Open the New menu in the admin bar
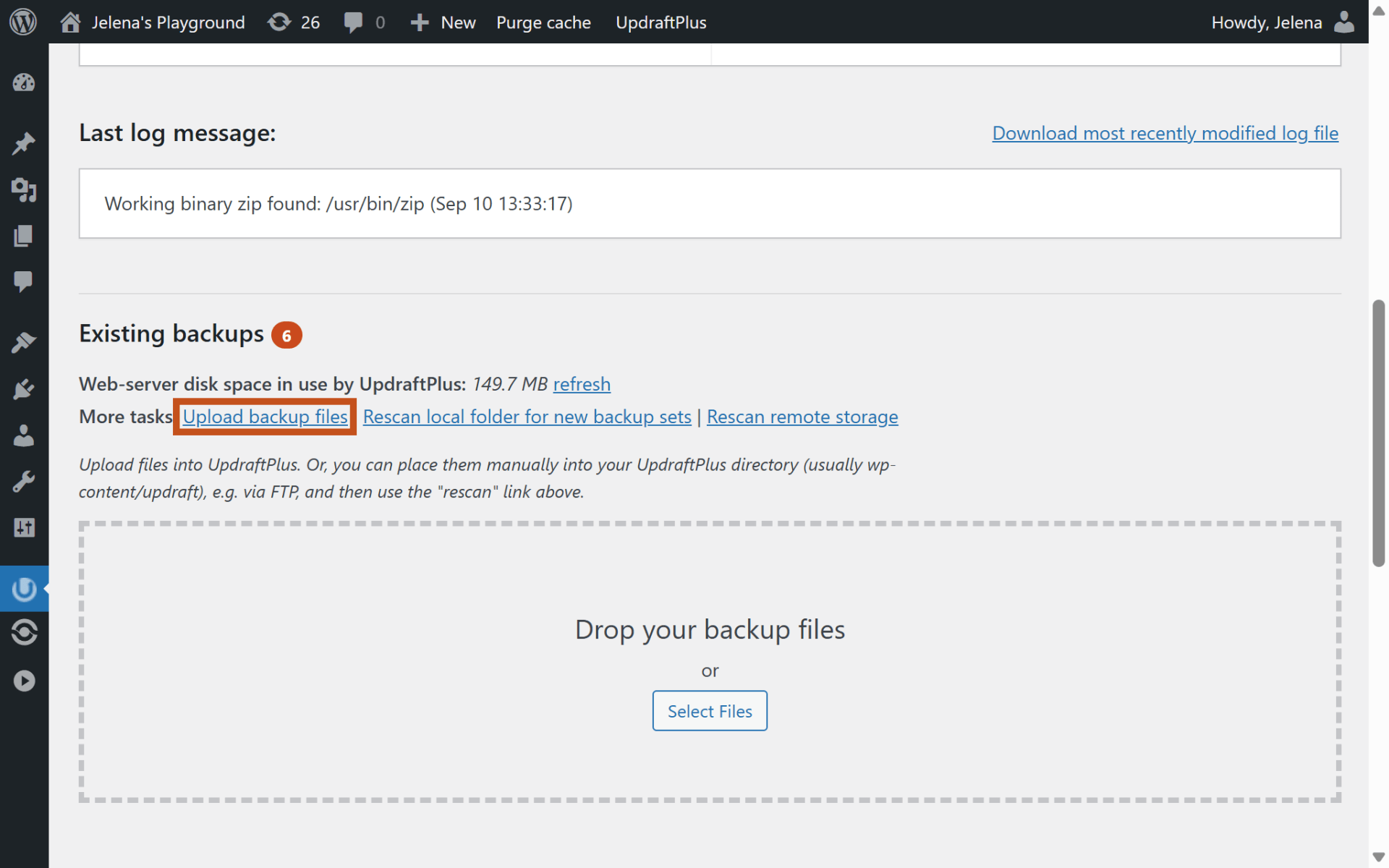The height and width of the screenshot is (868, 1389). (442, 22)
